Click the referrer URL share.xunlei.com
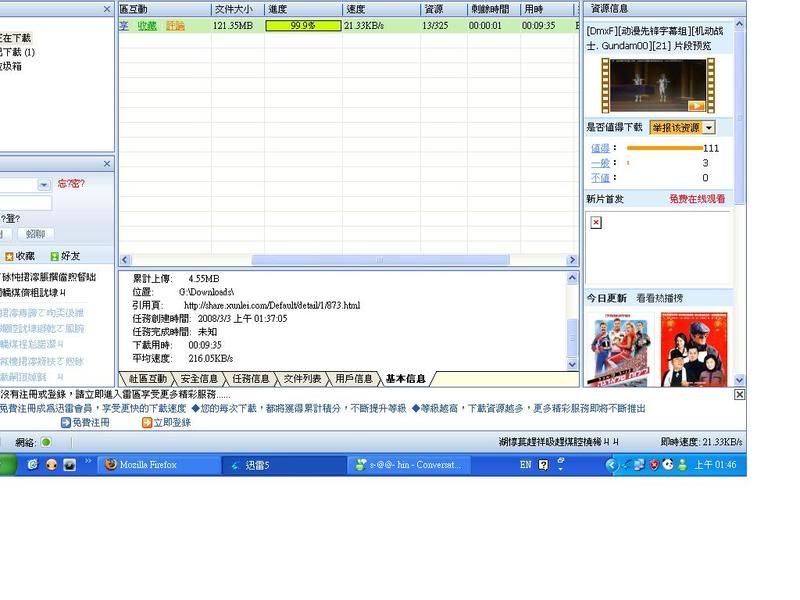 272,305
